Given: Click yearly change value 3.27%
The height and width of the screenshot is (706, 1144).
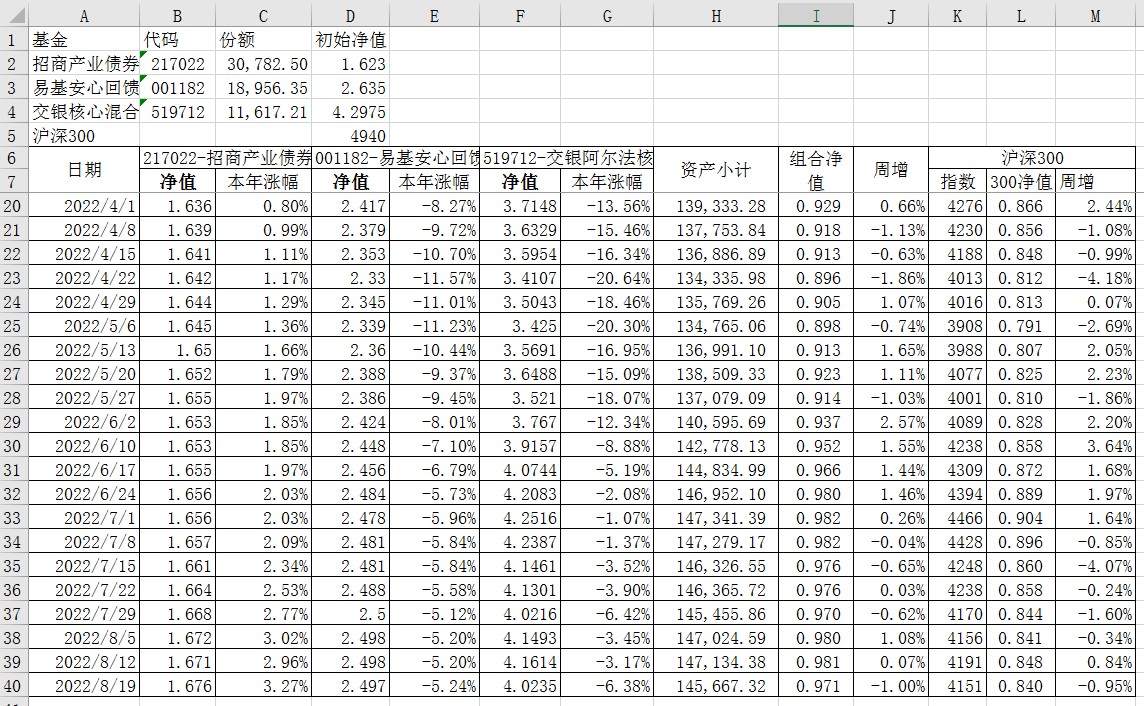Looking at the screenshot, I should (x=263, y=686).
